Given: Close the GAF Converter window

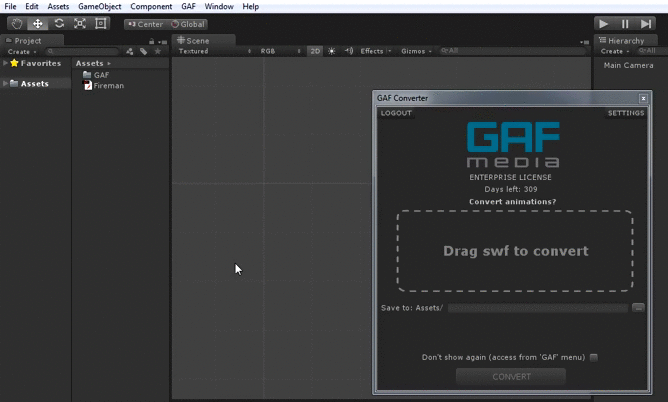Looking at the screenshot, I should click(x=643, y=98).
